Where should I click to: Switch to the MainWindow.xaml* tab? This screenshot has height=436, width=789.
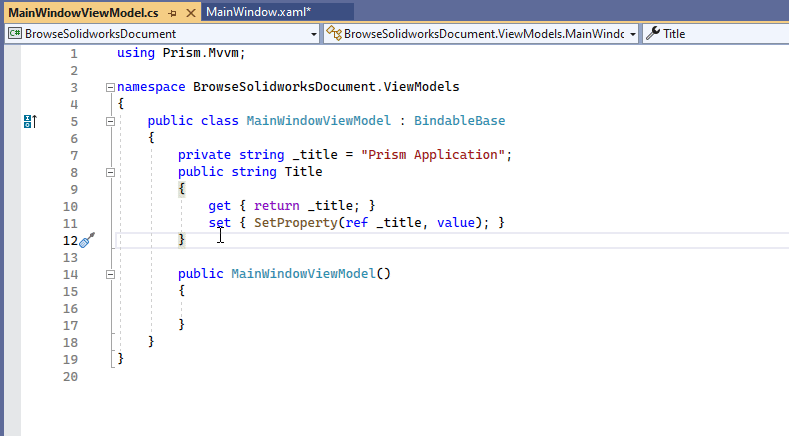(x=259, y=12)
